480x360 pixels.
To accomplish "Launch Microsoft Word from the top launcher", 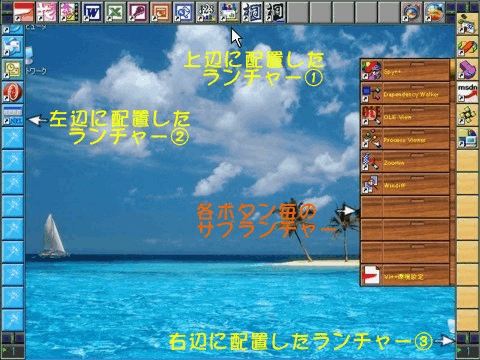I will tap(93, 12).
